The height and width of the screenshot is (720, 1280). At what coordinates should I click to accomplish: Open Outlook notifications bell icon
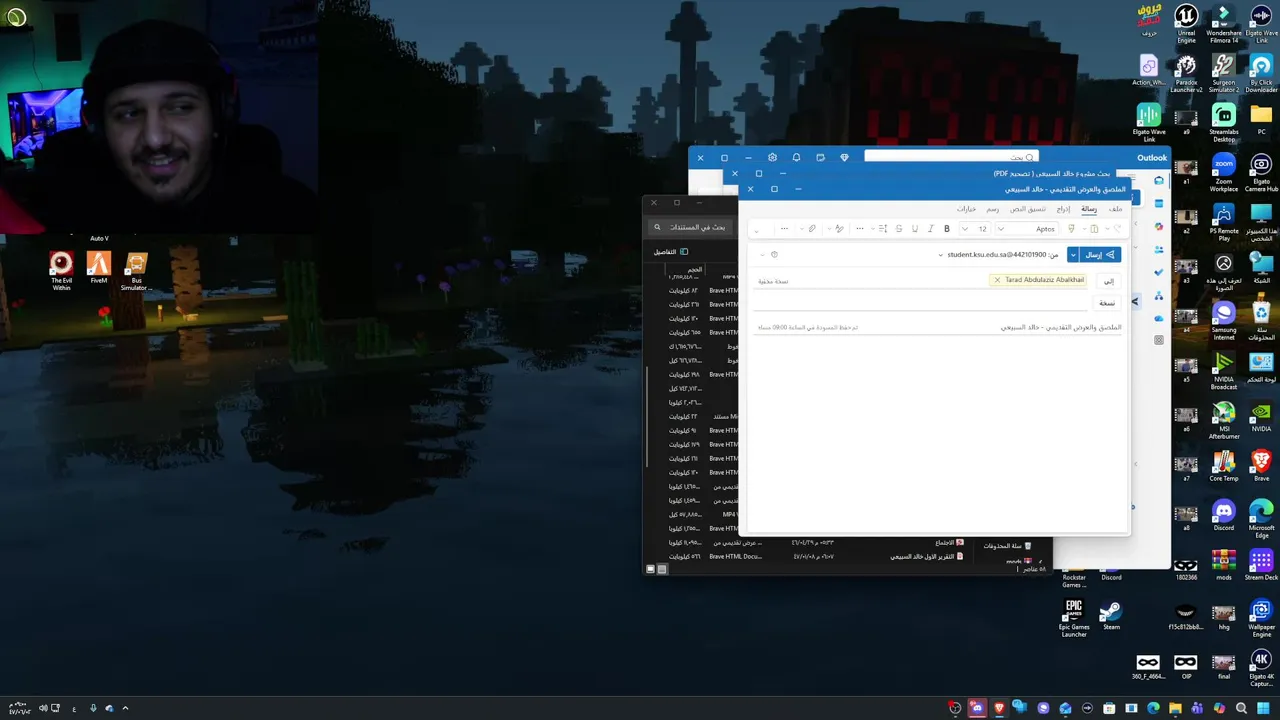coord(796,157)
